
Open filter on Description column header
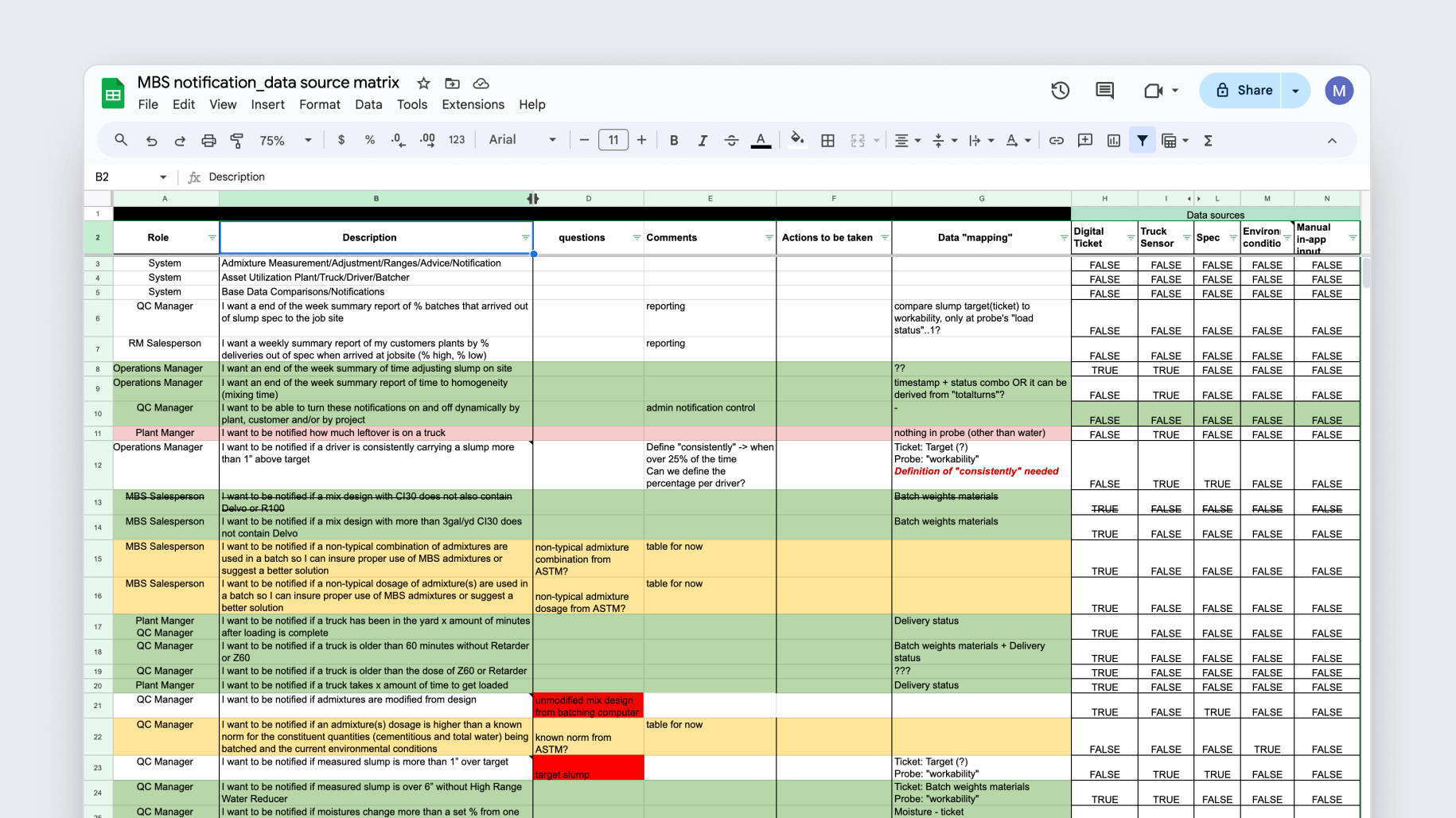click(525, 238)
